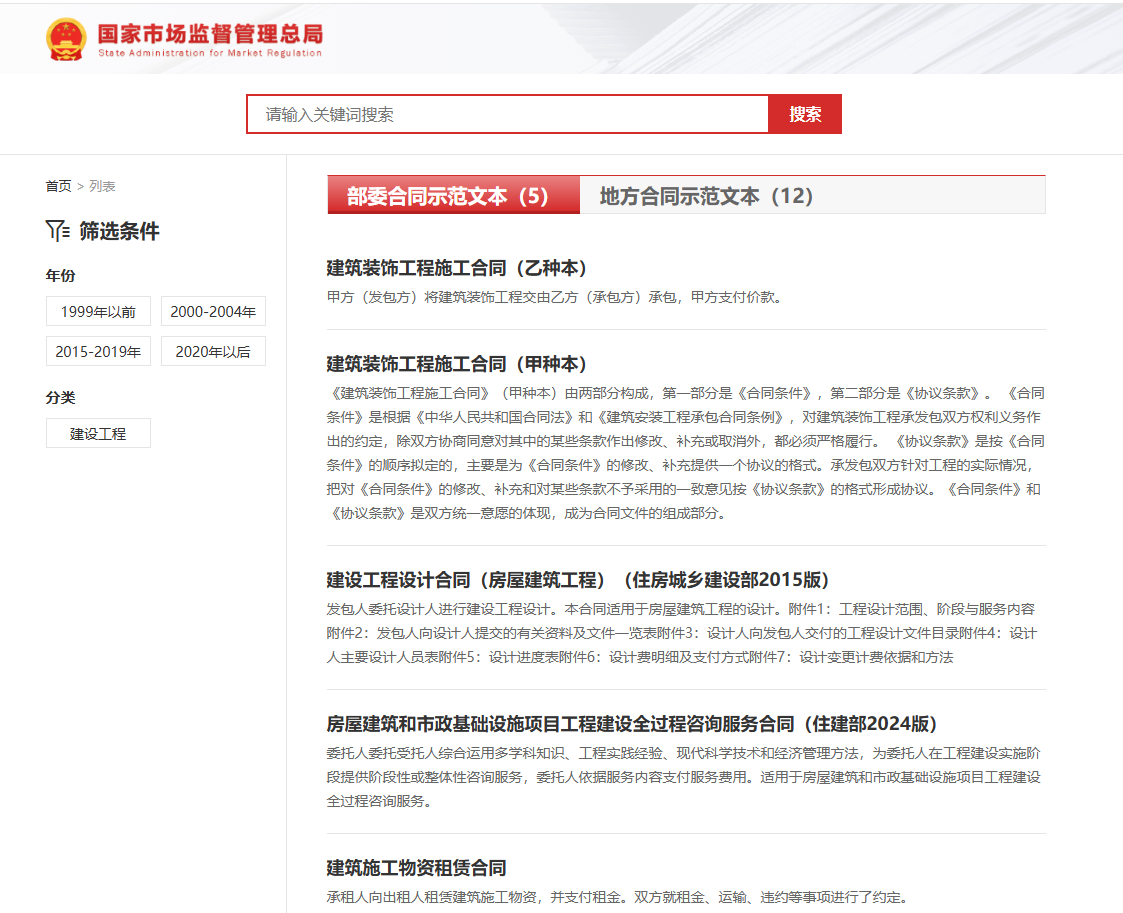This screenshot has width=1123, height=913.
Task: Filter by year 2020年以后
Action: [x=213, y=351]
